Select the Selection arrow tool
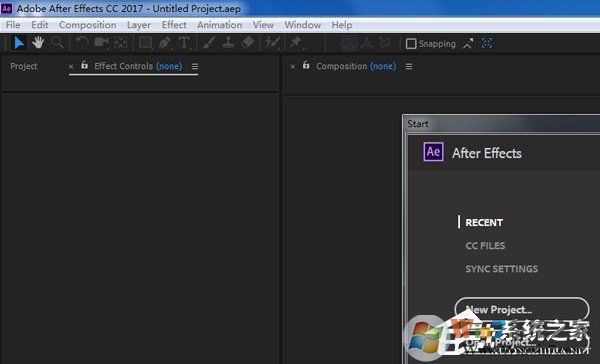 coord(19,42)
